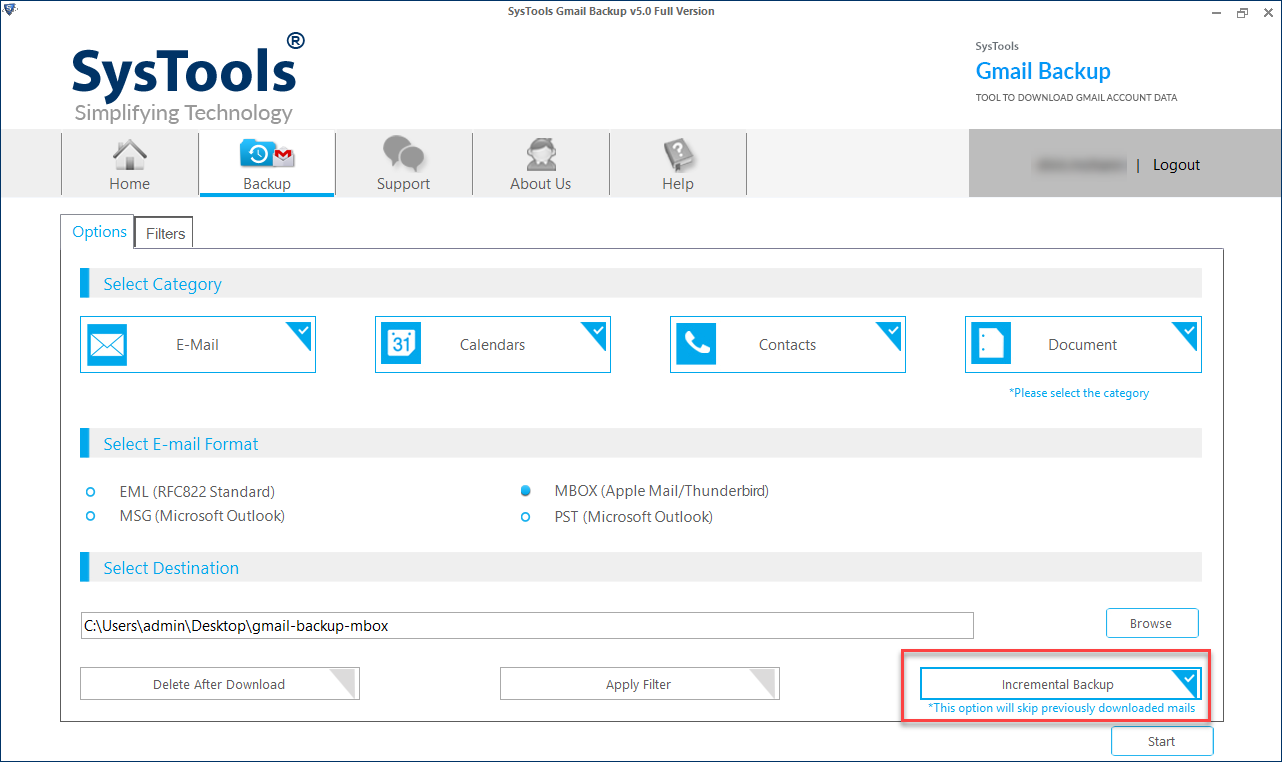Viewport: 1282px width, 762px height.
Task: Click the Document file icon
Action: click(x=991, y=345)
